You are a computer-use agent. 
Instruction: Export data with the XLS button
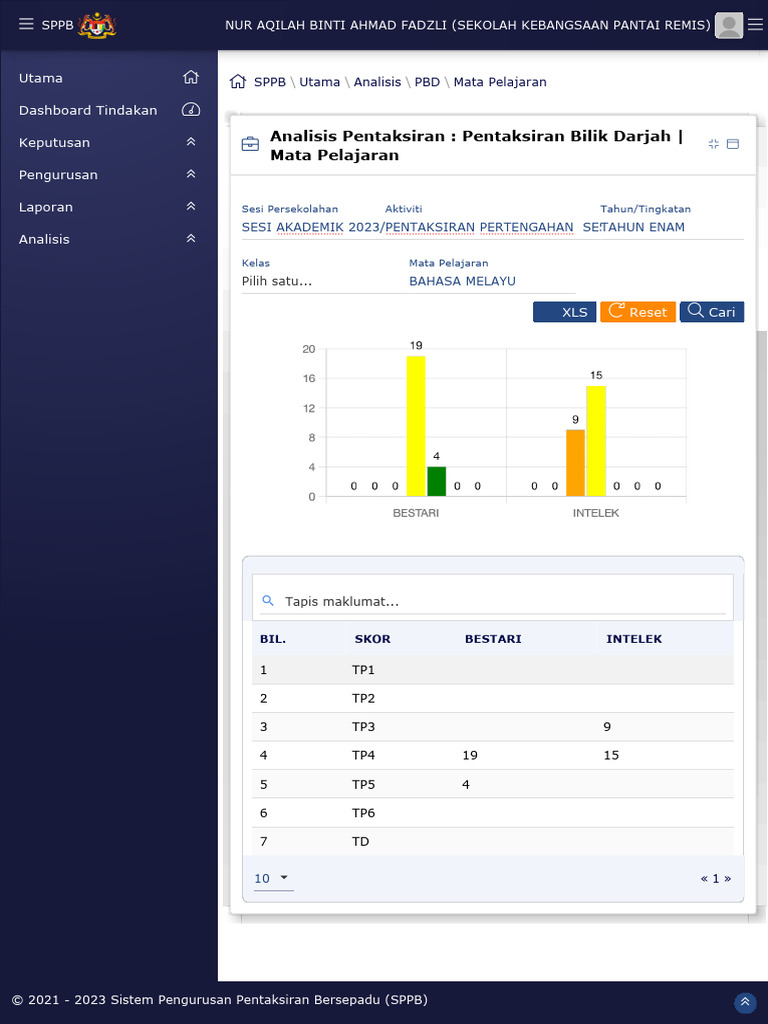pyautogui.click(x=564, y=312)
